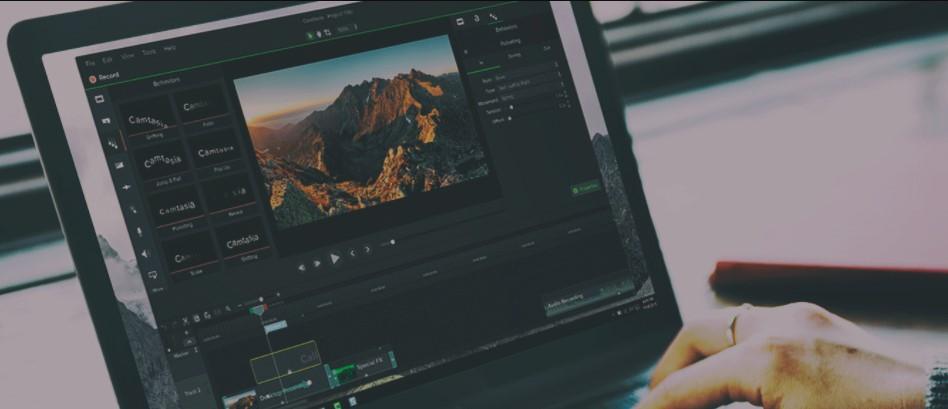This screenshot has width=948, height=409.
Task: Switch to the visual properties tab icon
Action: [460, 21]
